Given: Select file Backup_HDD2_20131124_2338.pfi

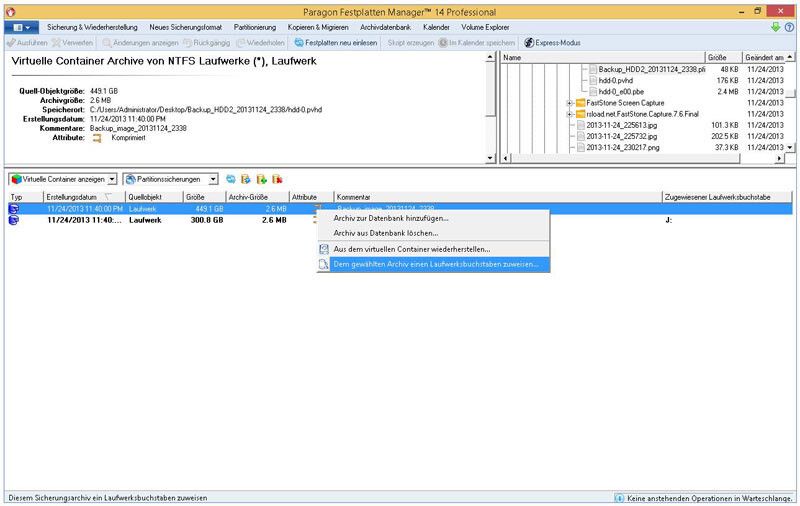Looking at the screenshot, I should (652, 69).
